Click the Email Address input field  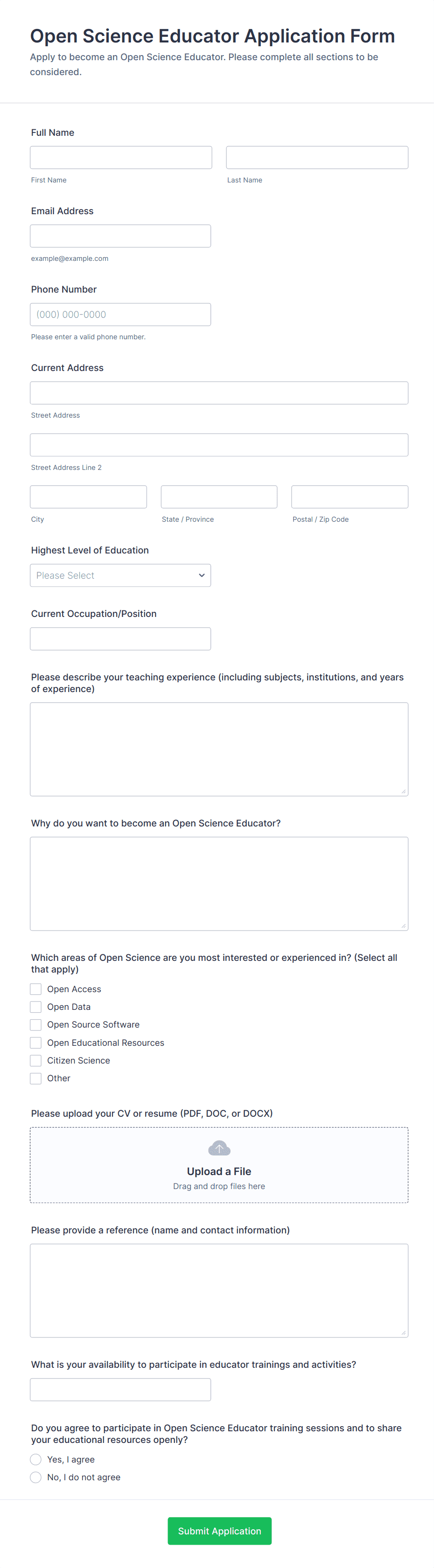pyautogui.click(x=120, y=236)
